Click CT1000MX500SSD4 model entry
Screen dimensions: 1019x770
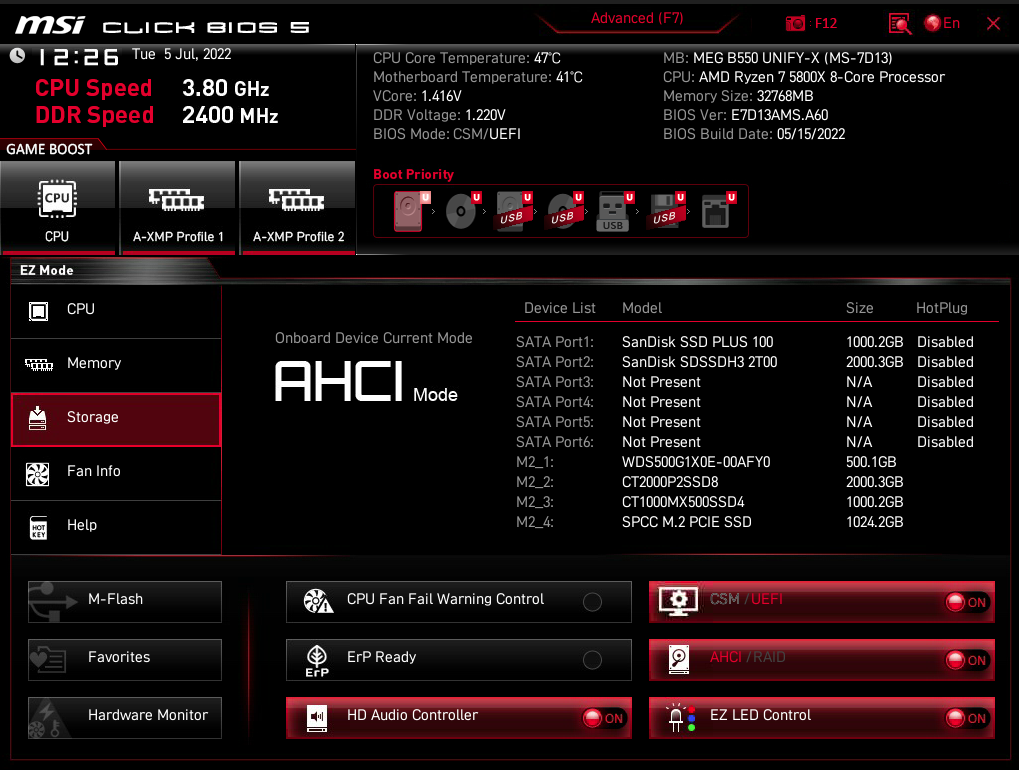pyautogui.click(x=683, y=502)
